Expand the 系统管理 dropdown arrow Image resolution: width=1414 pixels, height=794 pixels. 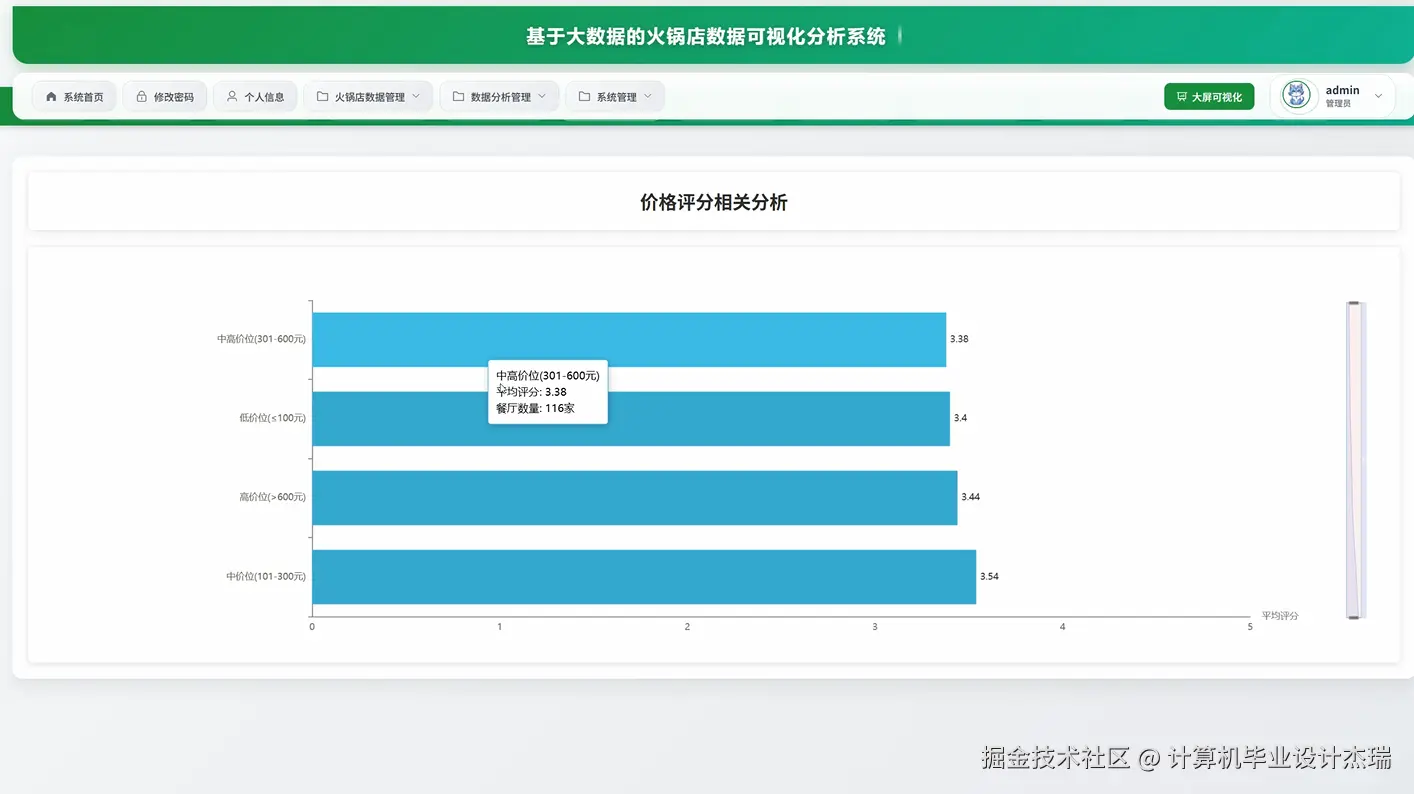coord(647,96)
